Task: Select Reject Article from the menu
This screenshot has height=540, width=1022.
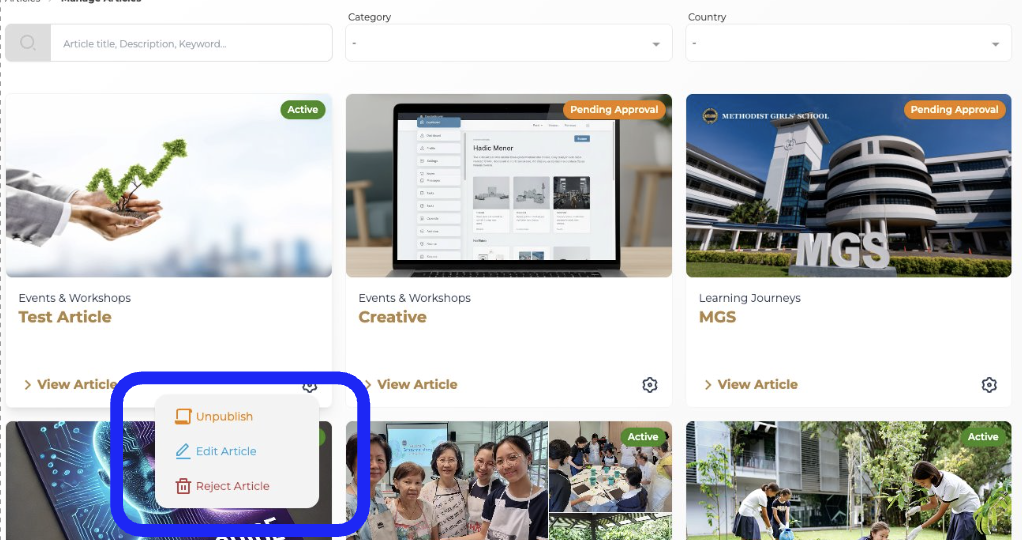Action: [232, 487]
